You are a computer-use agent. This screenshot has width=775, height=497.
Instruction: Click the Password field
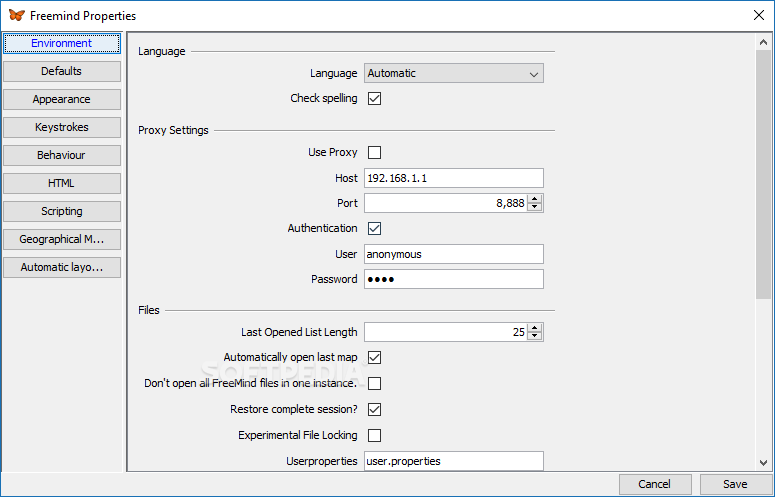click(454, 279)
